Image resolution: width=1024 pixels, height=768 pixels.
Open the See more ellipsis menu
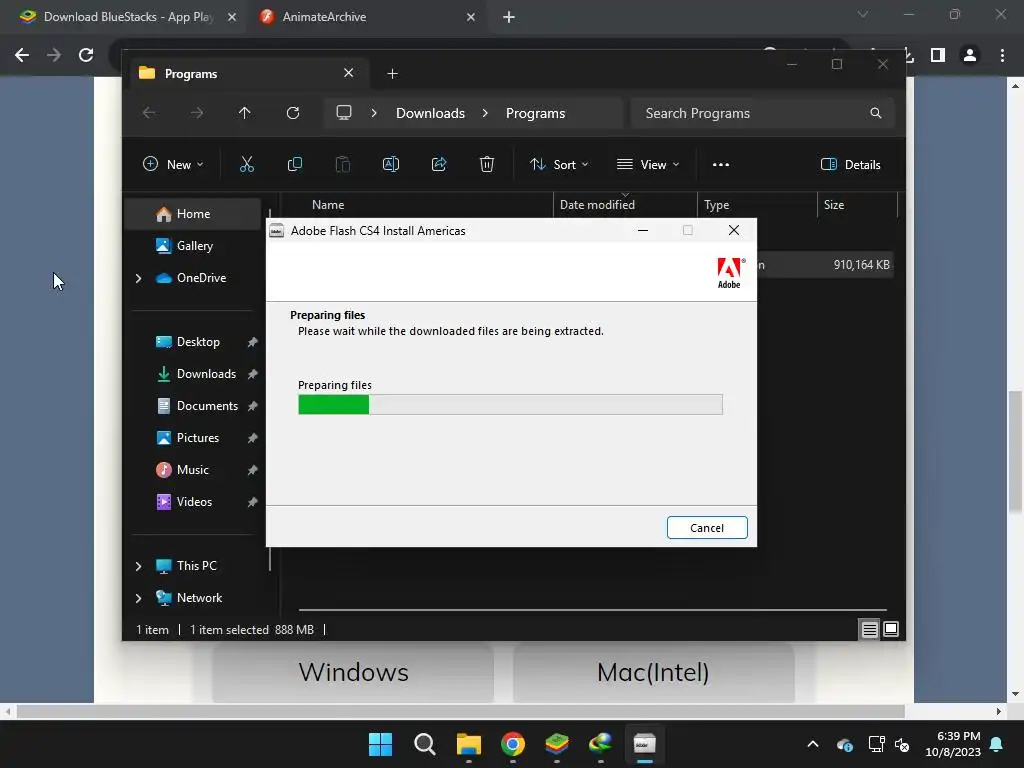tap(721, 165)
